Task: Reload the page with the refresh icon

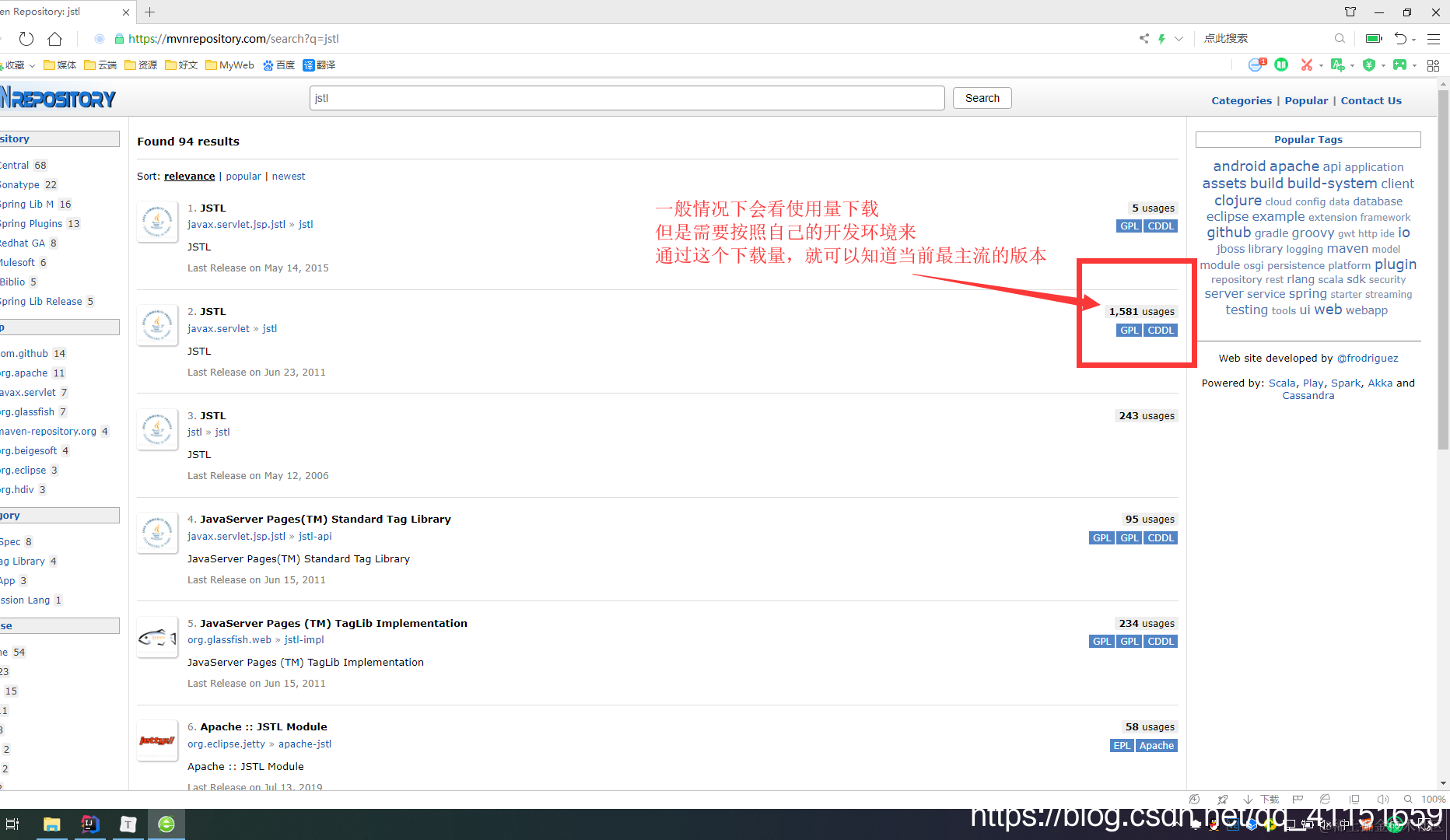Action: pyautogui.click(x=26, y=38)
